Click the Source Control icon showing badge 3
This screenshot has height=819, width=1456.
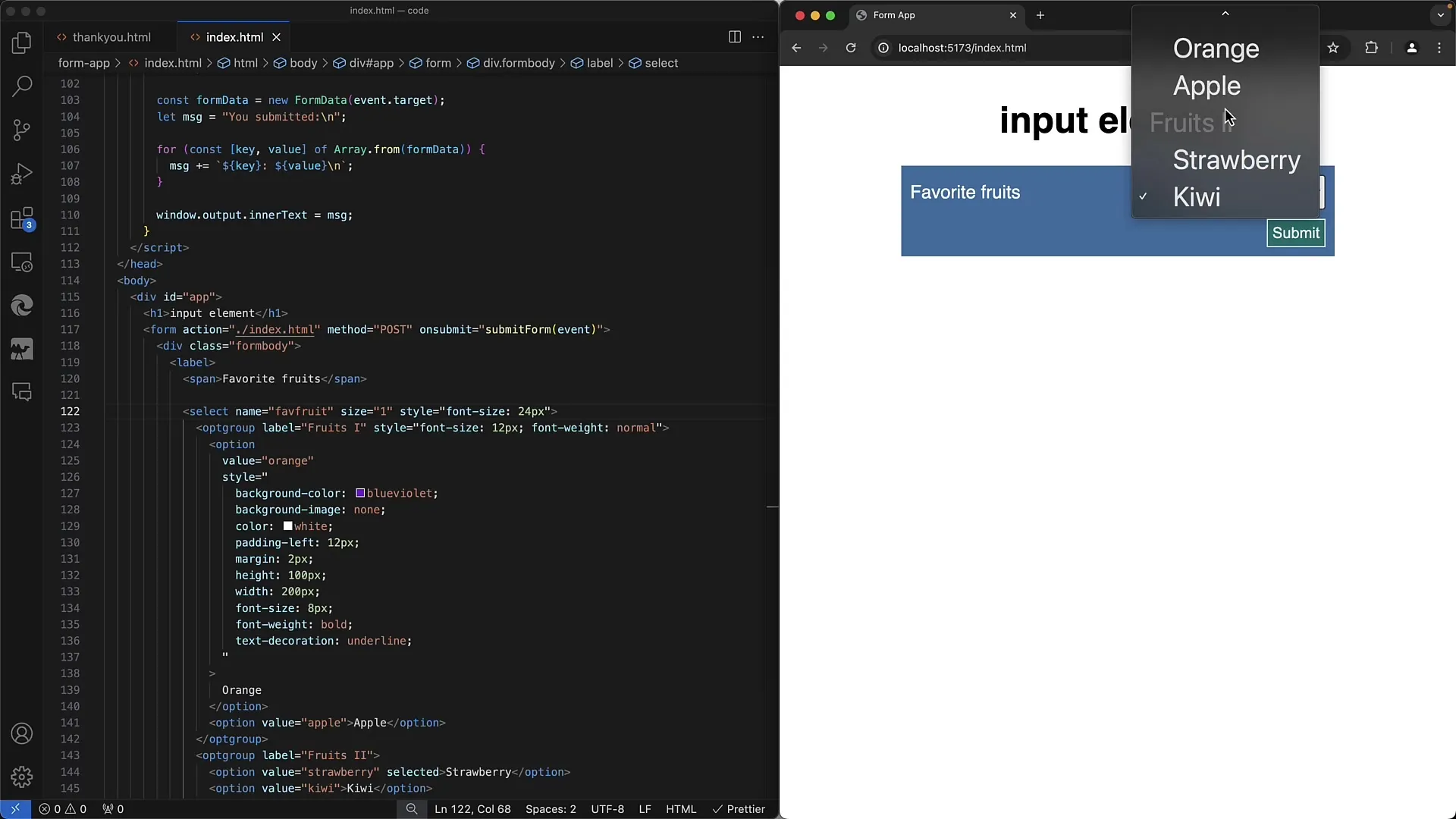point(22,218)
